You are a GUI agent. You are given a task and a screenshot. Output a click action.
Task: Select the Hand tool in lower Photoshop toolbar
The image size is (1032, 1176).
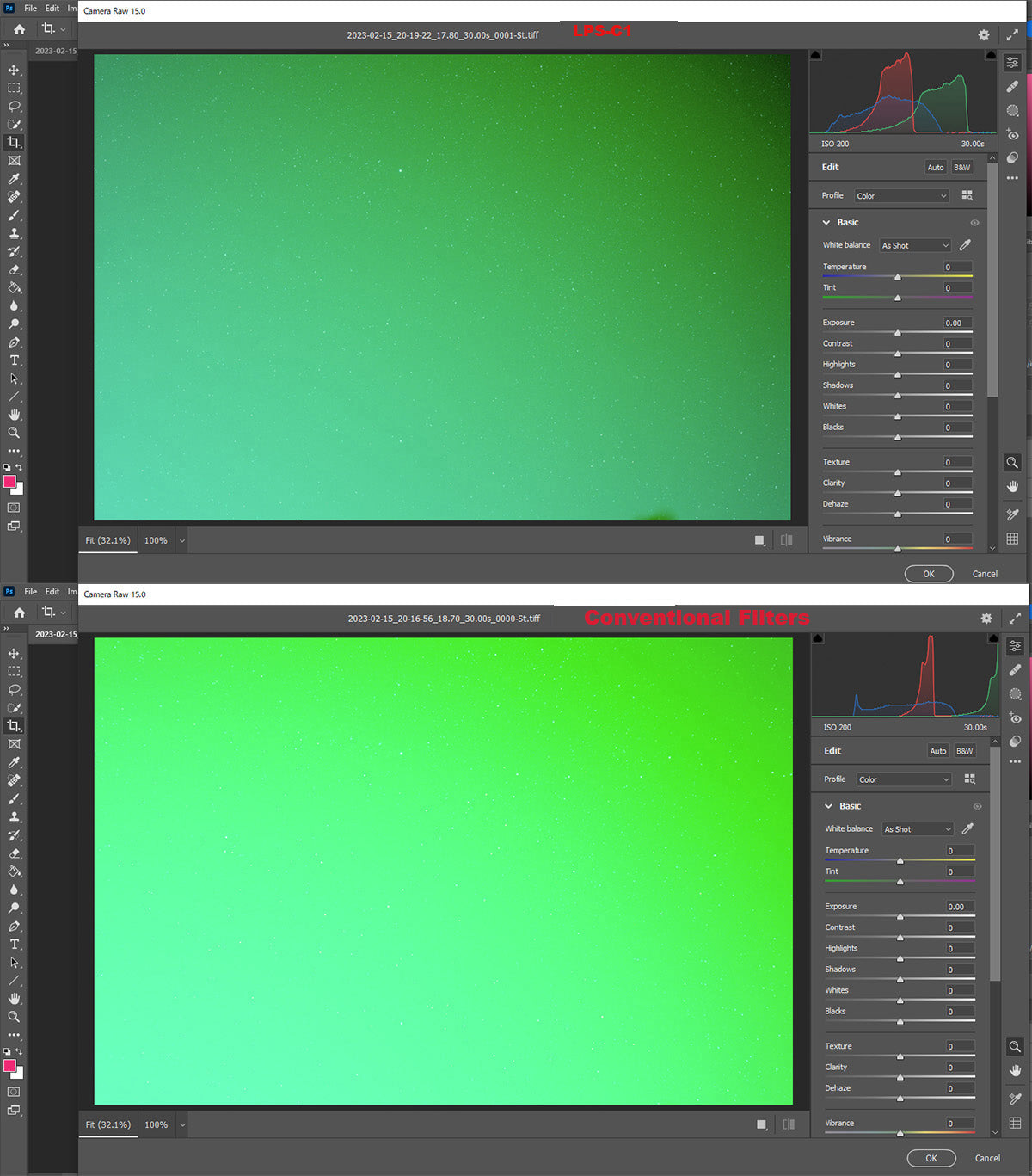coord(14,999)
